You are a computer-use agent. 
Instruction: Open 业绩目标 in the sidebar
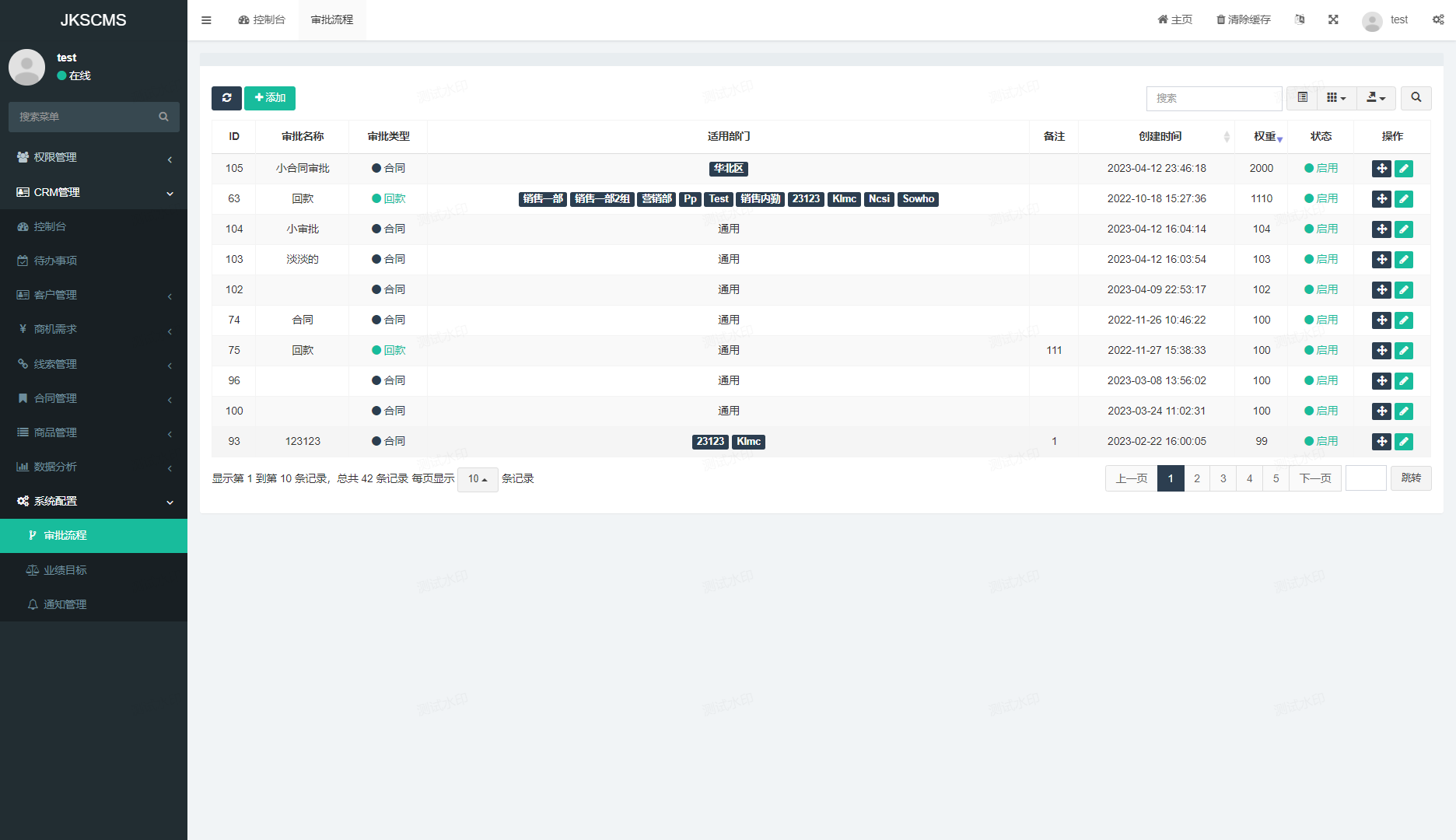pyautogui.click(x=93, y=570)
